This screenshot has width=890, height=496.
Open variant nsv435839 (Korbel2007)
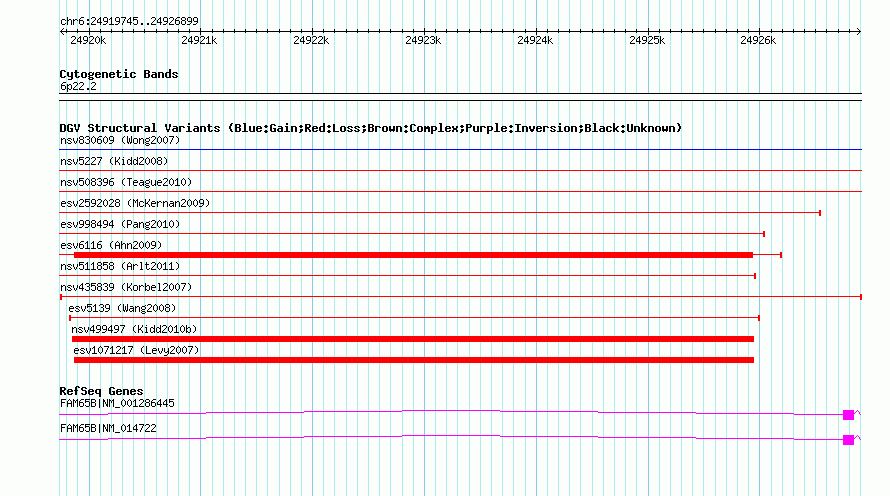coord(126,287)
